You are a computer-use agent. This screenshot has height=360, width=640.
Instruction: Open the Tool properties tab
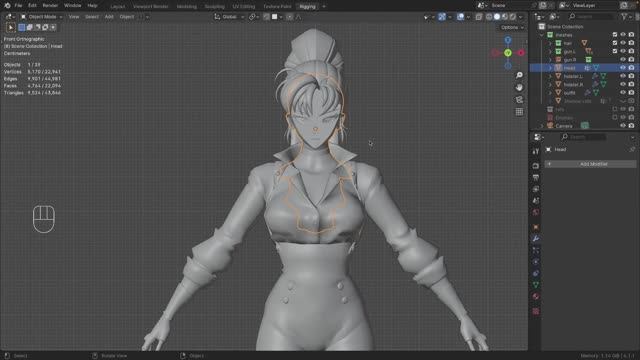(536, 151)
